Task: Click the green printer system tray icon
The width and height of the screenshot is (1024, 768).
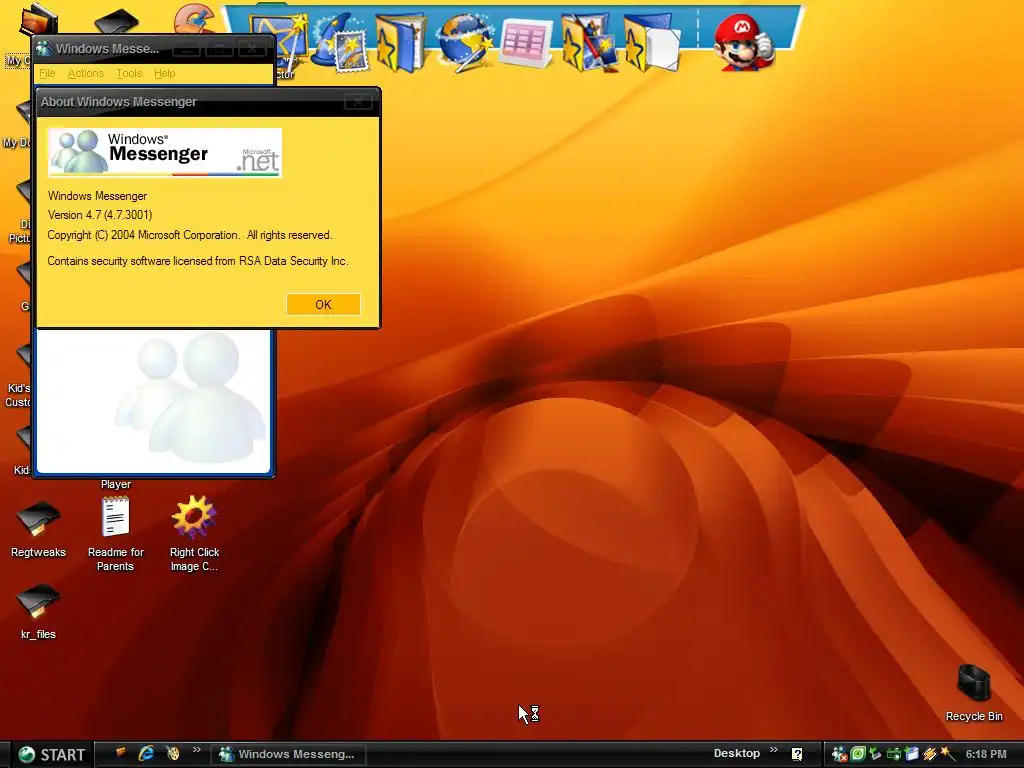Action: [893, 754]
